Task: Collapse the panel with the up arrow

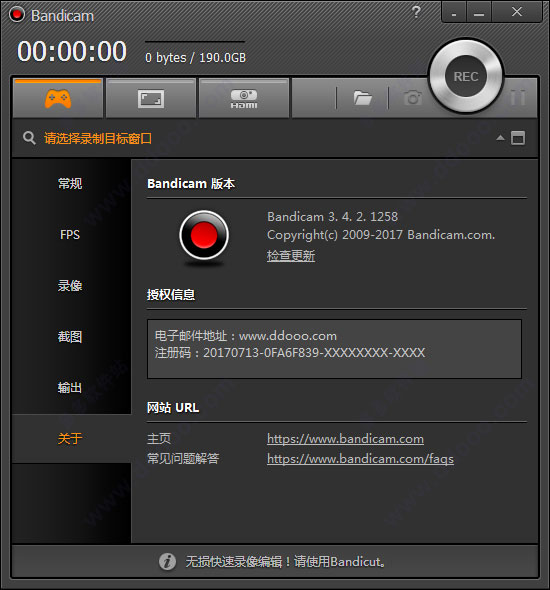Action: pyautogui.click(x=500, y=138)
